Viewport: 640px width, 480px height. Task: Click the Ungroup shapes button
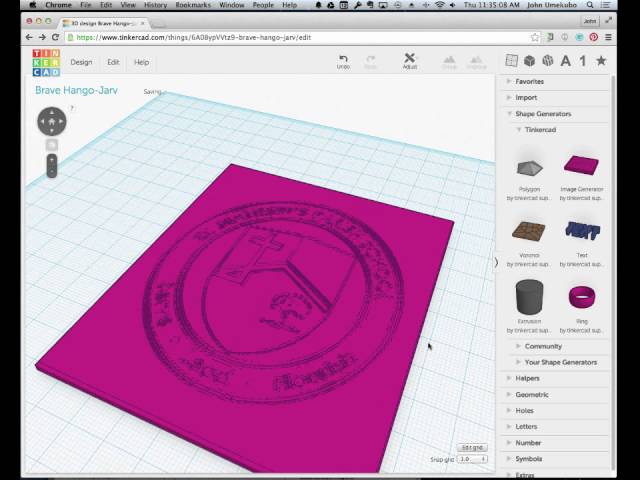point(476,62)
